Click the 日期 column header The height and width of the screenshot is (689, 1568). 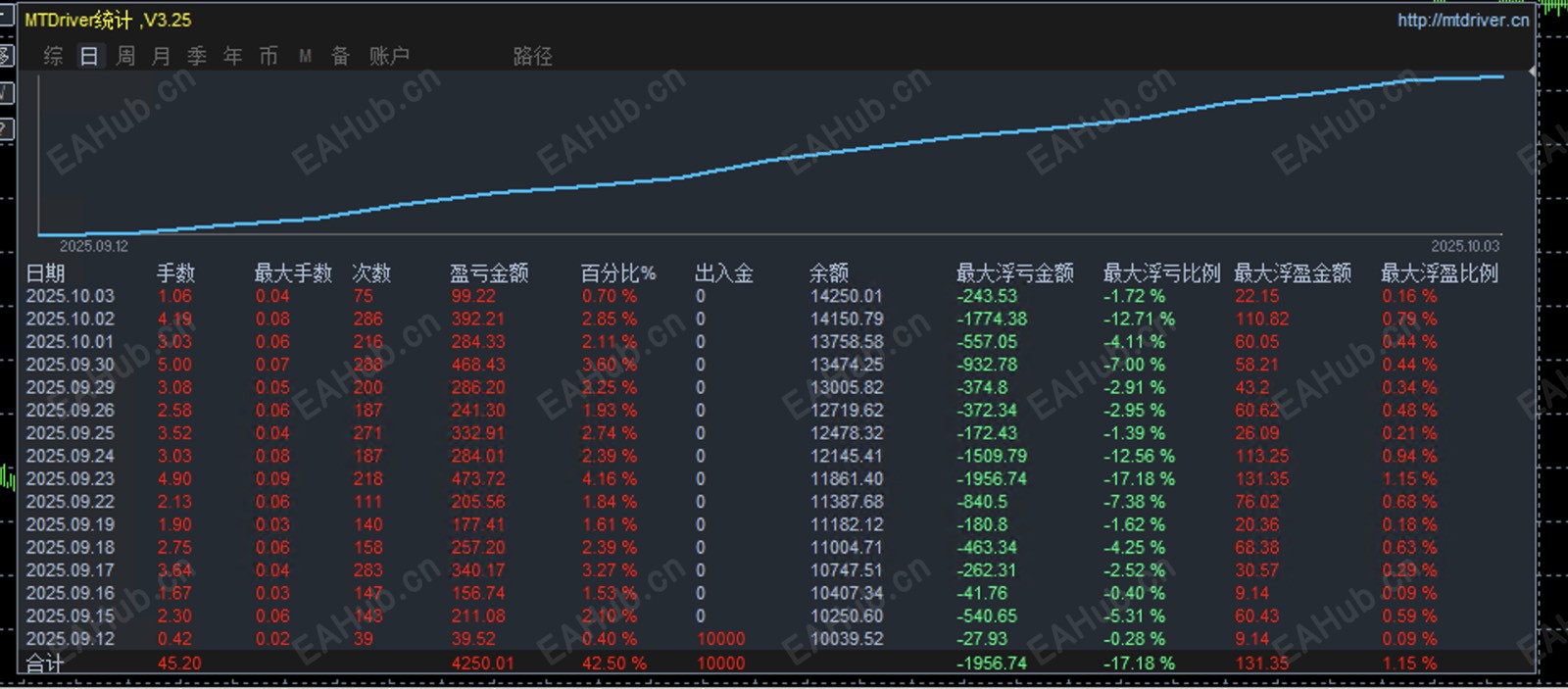click(45, 273)
